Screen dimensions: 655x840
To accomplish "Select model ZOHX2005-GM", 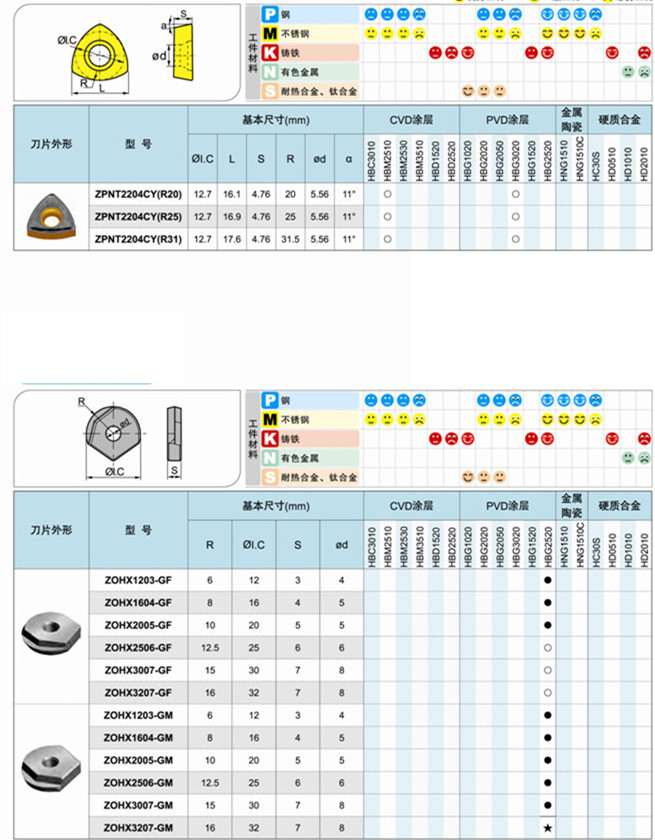I will click(138, 760).
